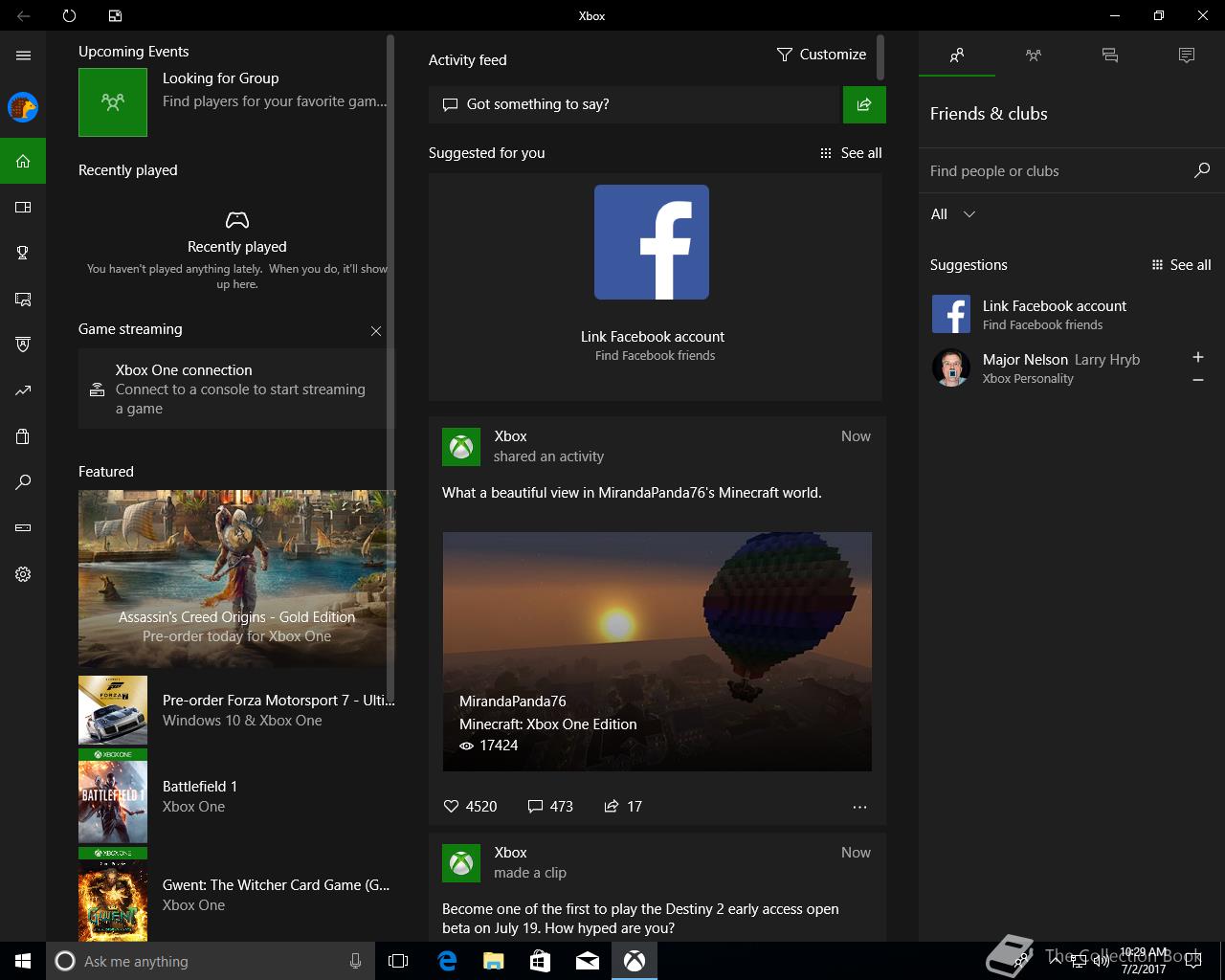Open Xbox avatar on shared activity post
The width and height of the screenshot is (1225, 980).
click(461, 447)
